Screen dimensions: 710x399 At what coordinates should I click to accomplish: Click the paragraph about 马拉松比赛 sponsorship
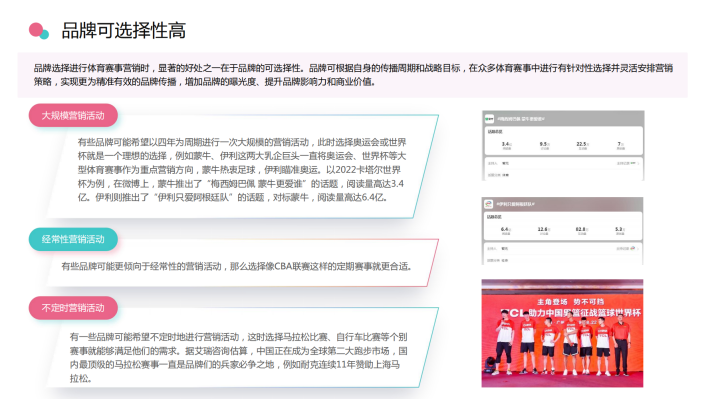(239, 357)
